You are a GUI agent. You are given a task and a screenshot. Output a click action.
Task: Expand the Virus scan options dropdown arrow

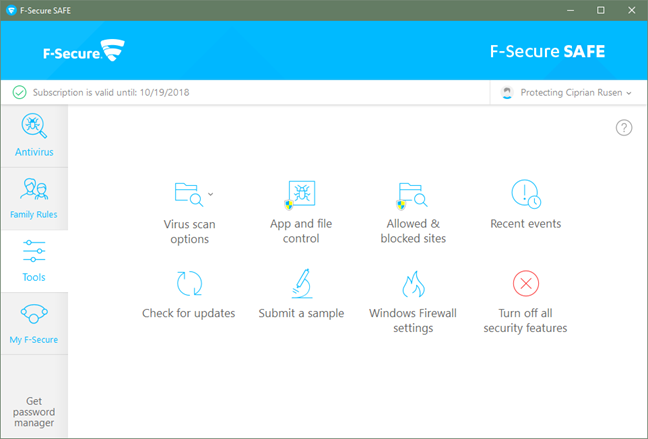click(210, 194)
